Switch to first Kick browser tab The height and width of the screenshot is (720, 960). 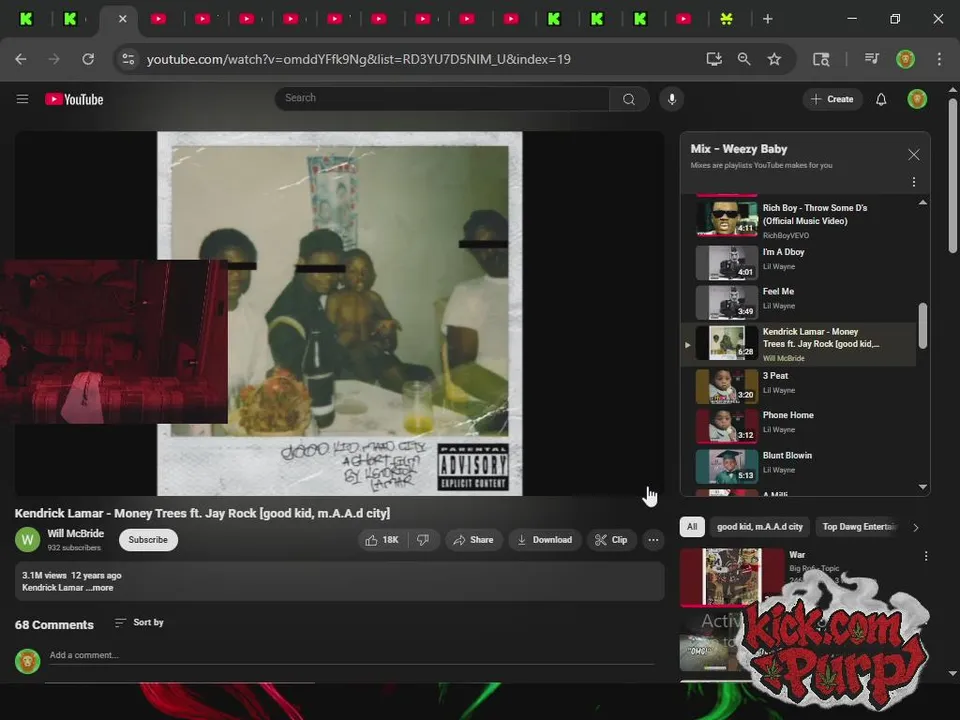point(26,19)
